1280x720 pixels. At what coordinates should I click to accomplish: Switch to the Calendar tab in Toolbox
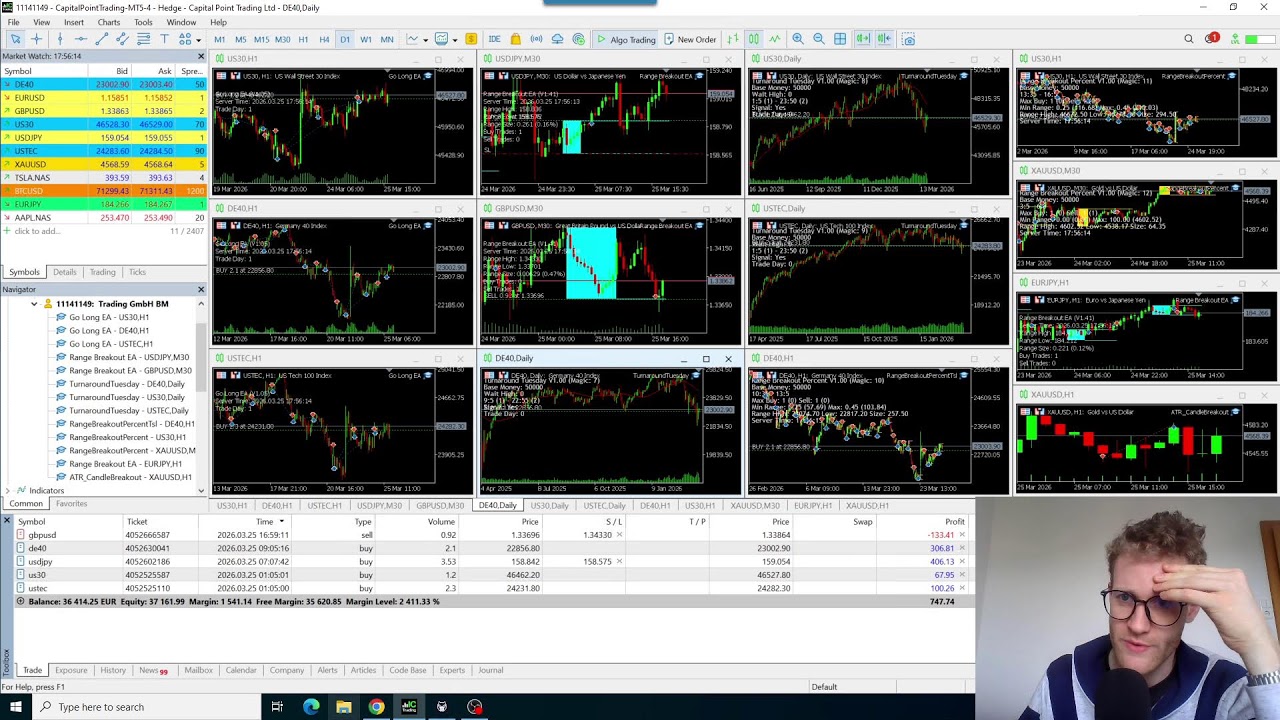(241, 670)
